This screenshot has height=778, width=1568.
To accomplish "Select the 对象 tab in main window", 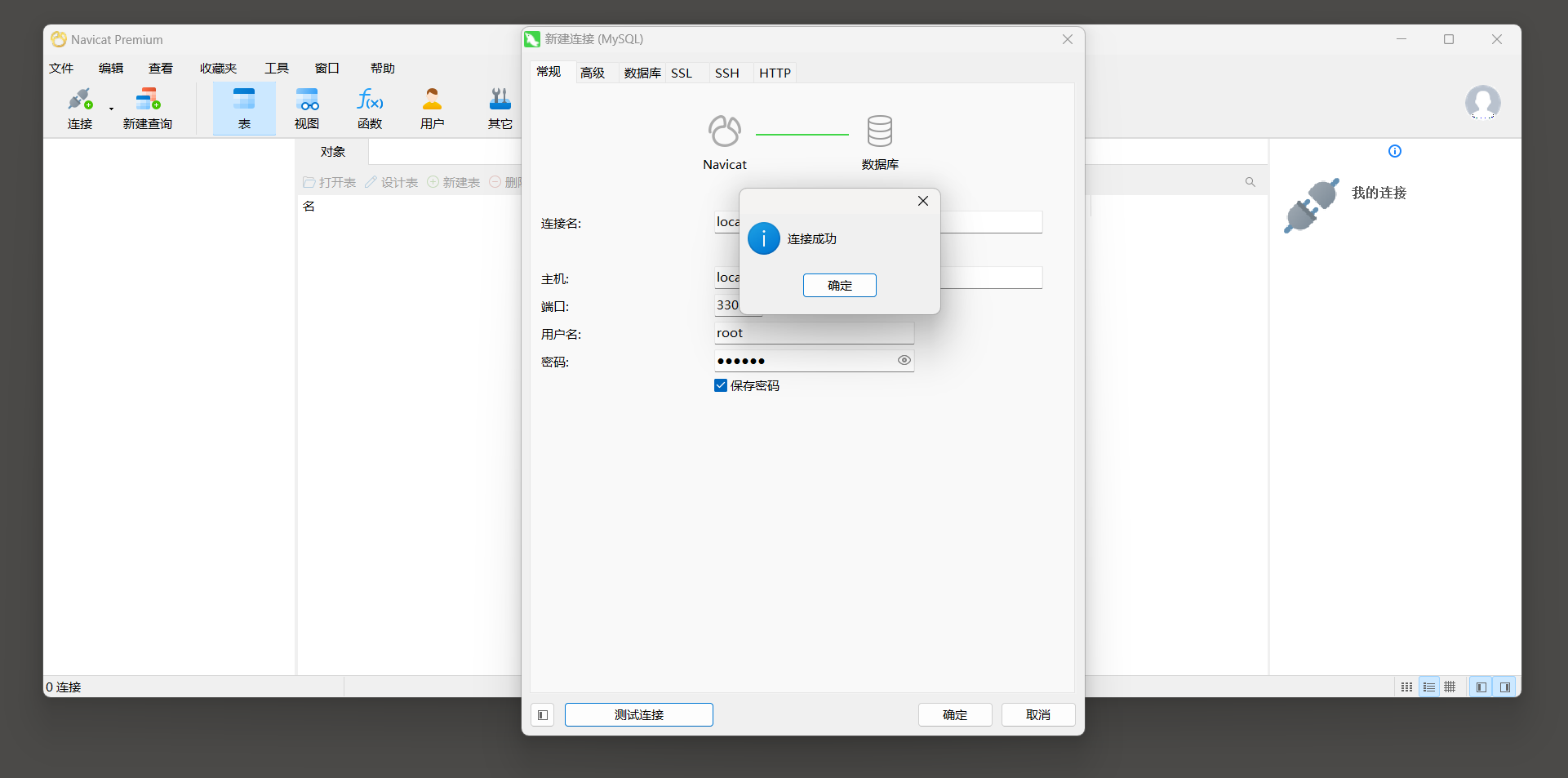I will pyautogui.click(x=333, y=152).
